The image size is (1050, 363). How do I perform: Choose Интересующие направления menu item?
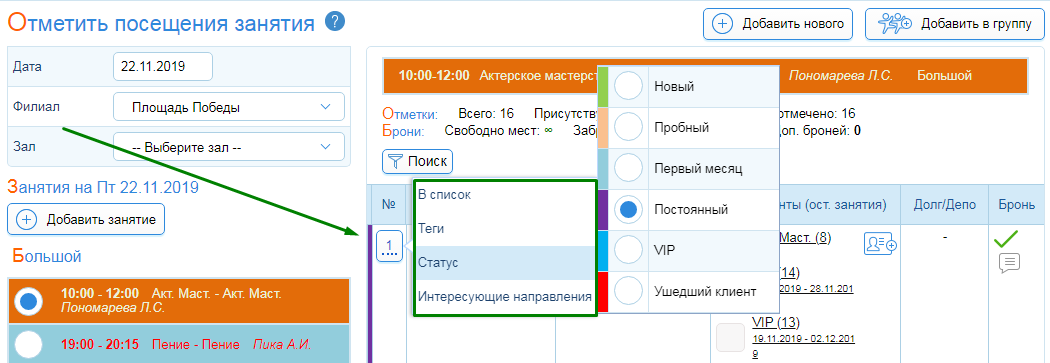pos(505,296)
